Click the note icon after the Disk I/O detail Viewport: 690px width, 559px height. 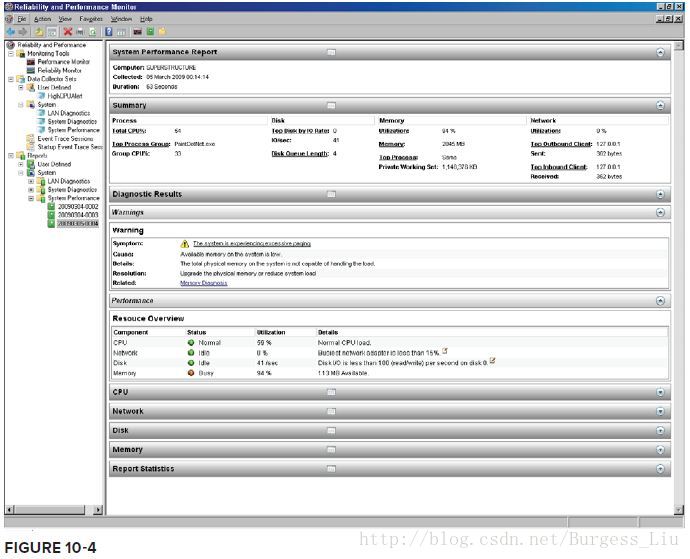tap(492, 361)
